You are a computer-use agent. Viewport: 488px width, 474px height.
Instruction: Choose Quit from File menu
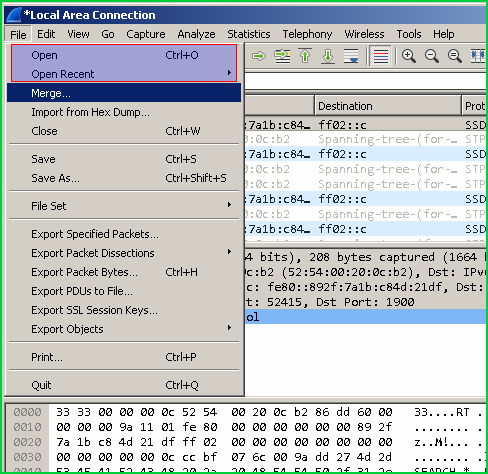tap(124, 385)
